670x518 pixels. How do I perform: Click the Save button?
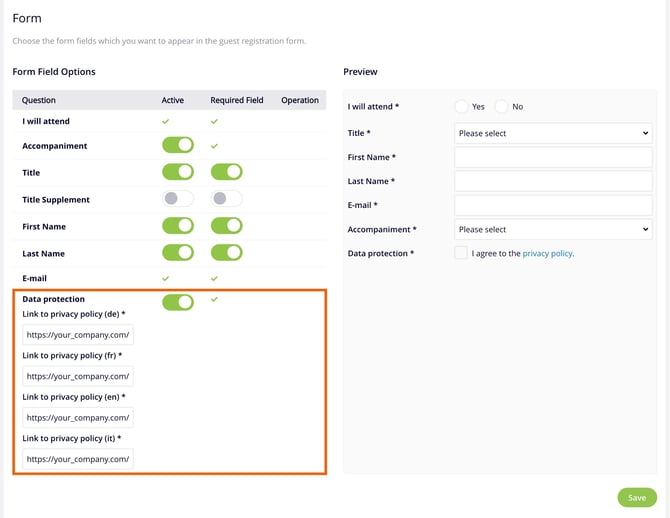637,497
